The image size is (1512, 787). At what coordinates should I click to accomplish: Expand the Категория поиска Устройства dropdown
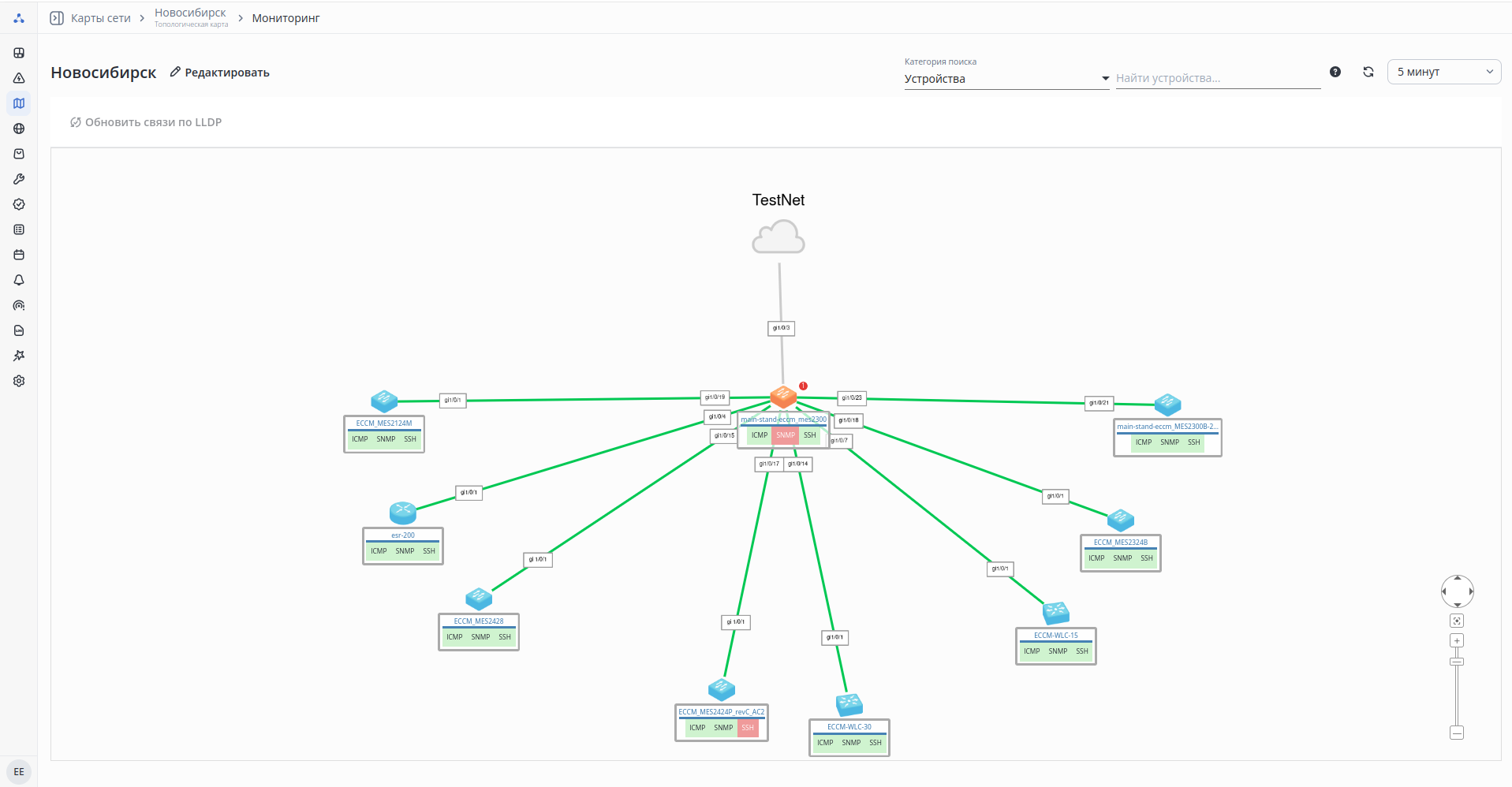[1006, 79]
